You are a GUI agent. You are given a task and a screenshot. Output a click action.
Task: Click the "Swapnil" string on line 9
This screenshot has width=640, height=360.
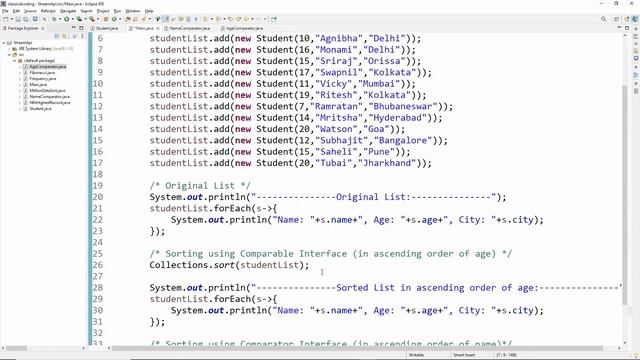pyautogui.click(x=338, y=72)
